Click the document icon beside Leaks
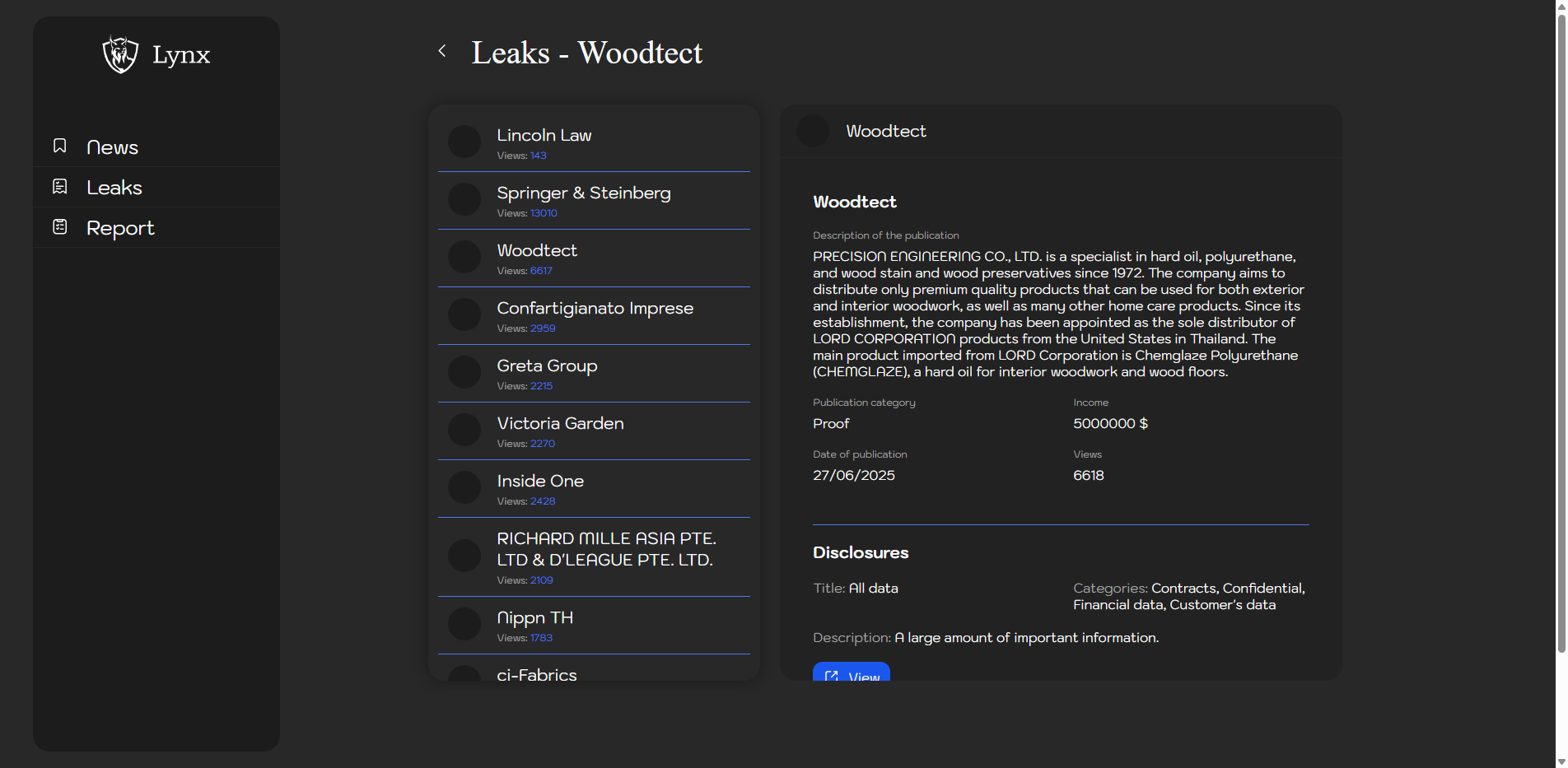Image resolution: width=1568 pixels, height=768 pixels. coord(60,187)
